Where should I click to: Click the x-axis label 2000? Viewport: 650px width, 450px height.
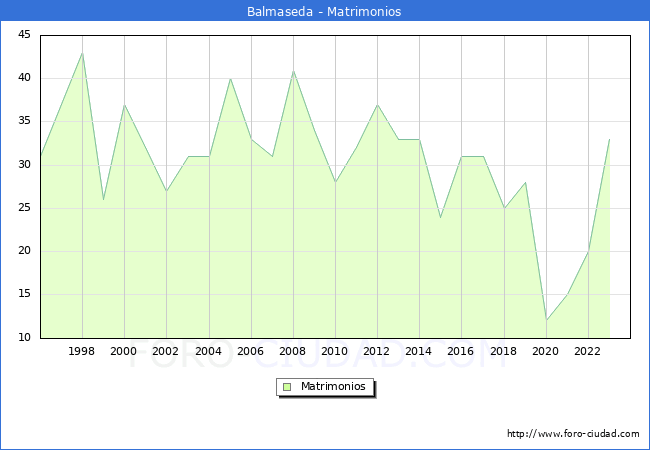point(123,351)
